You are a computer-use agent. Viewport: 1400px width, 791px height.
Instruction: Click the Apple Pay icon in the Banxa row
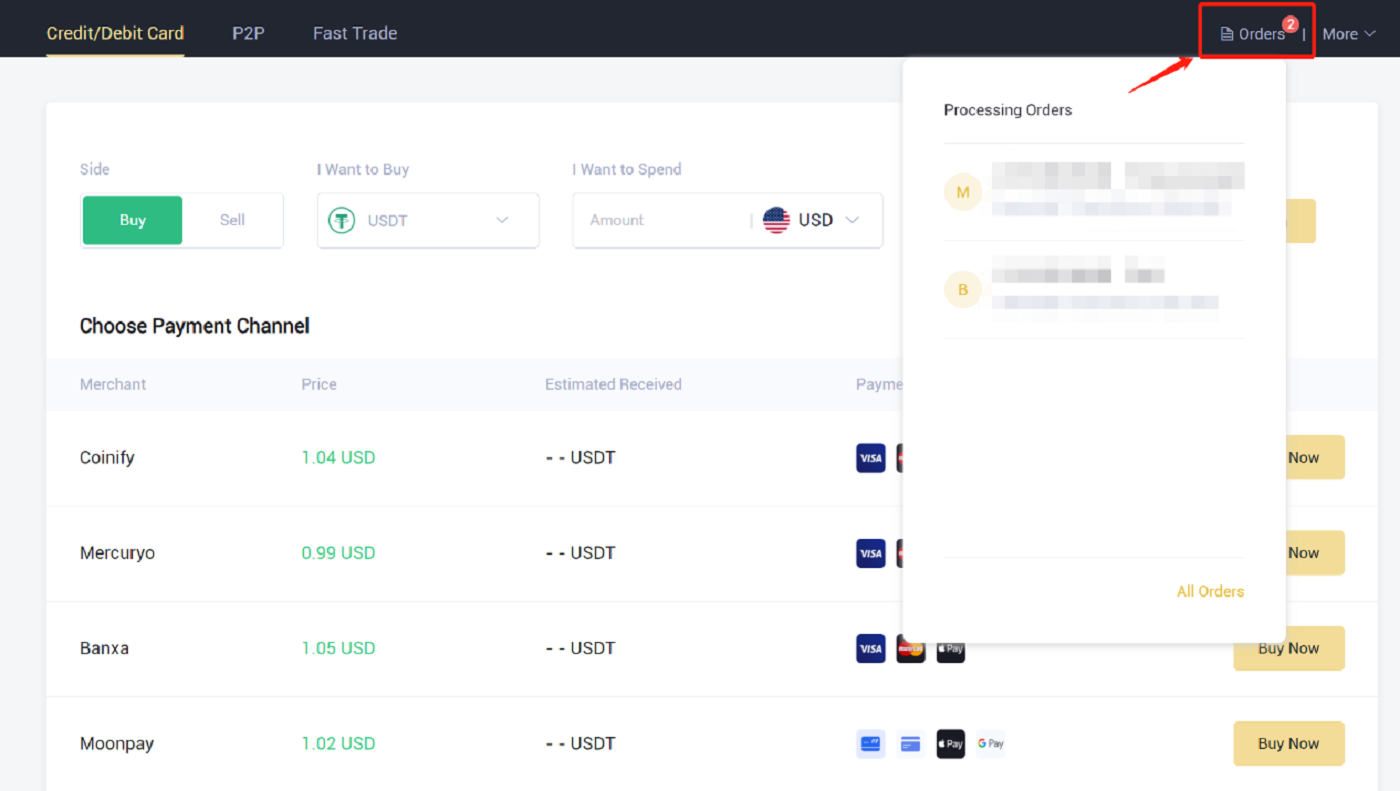[949, 648]
